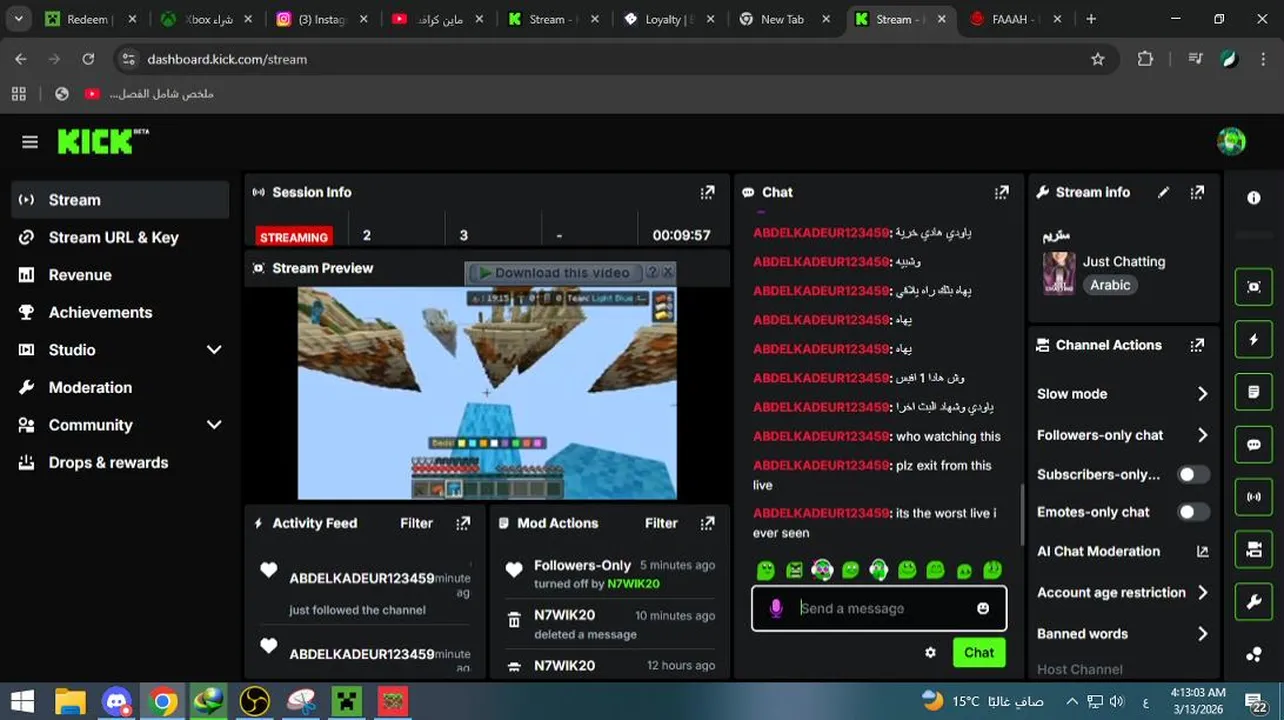Click the Just Chatting category thumbnail
The height and width of the screenshot is (720, 1284).
(1059, 273)
